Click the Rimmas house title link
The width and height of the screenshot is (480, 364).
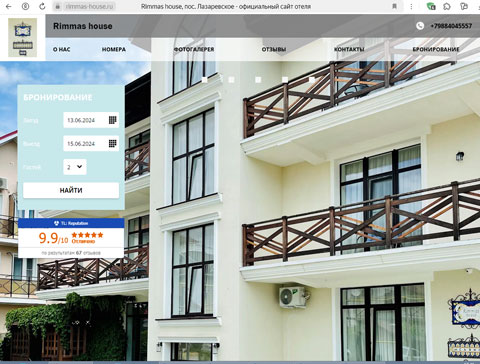(x=83, y=26)
